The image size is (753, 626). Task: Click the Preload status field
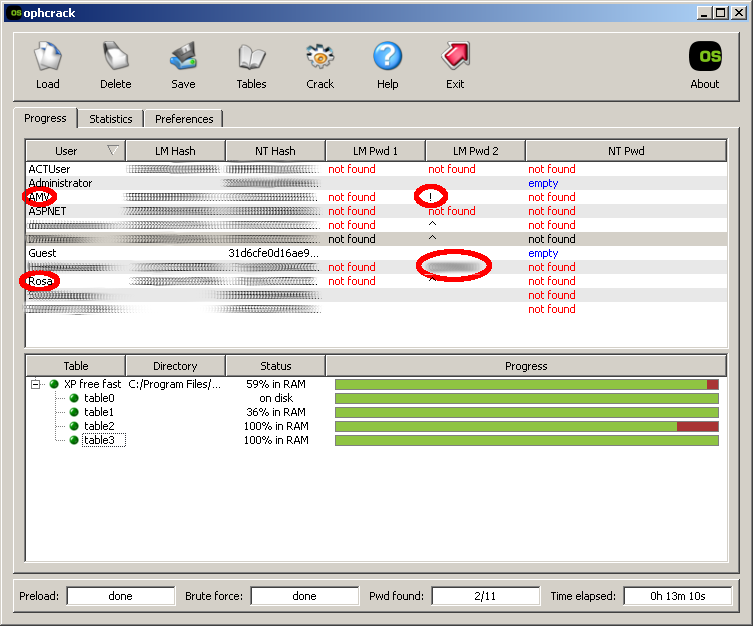click(121, 596)
